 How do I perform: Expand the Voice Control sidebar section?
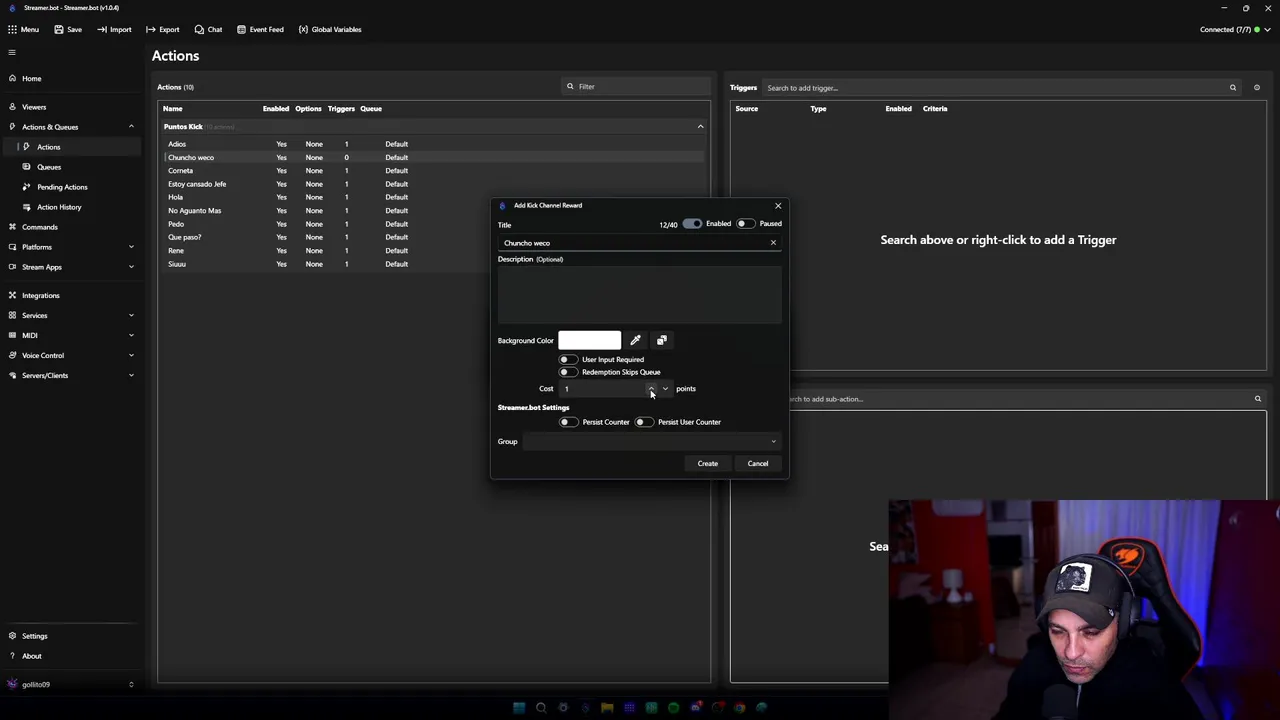point(70,355)
